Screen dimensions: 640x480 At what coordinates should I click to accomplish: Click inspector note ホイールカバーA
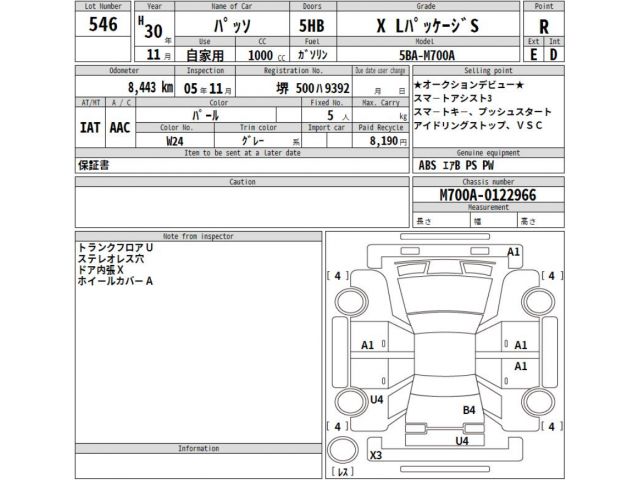tap(115, 281)
